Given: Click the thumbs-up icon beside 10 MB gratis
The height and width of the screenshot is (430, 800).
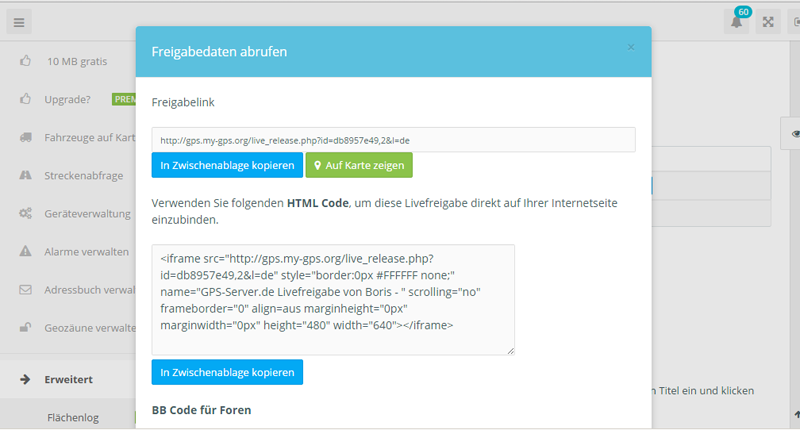Looking at the screenshot, I should point(25,61).
